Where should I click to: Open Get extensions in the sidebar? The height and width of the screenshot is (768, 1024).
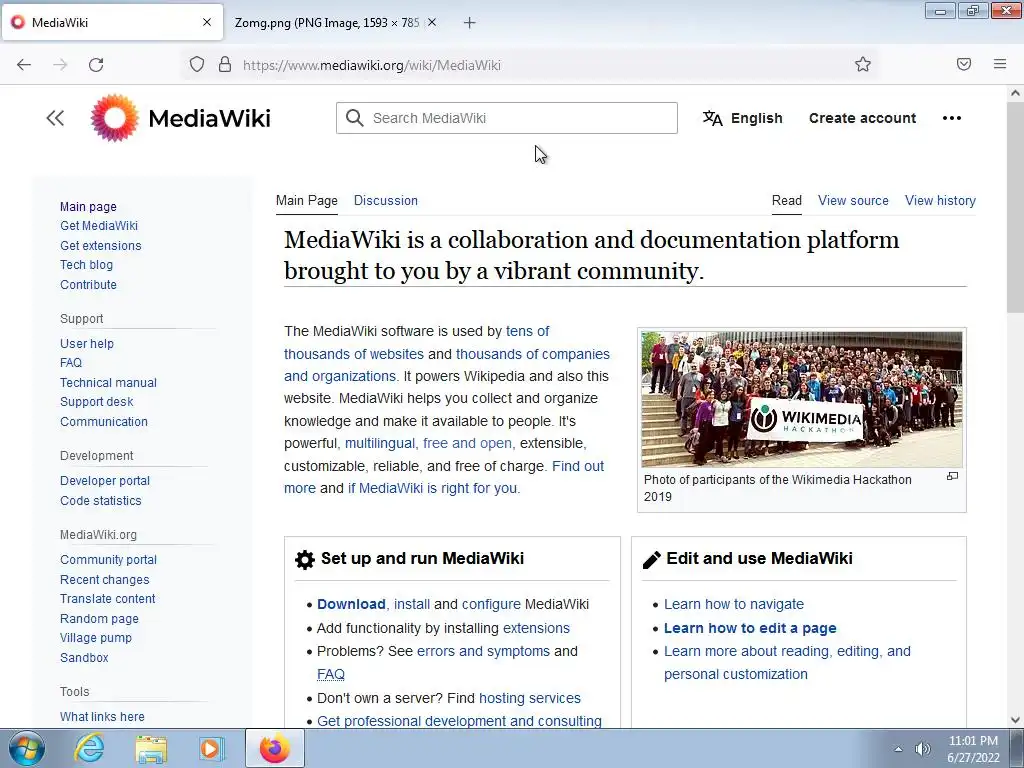point(101,246)
